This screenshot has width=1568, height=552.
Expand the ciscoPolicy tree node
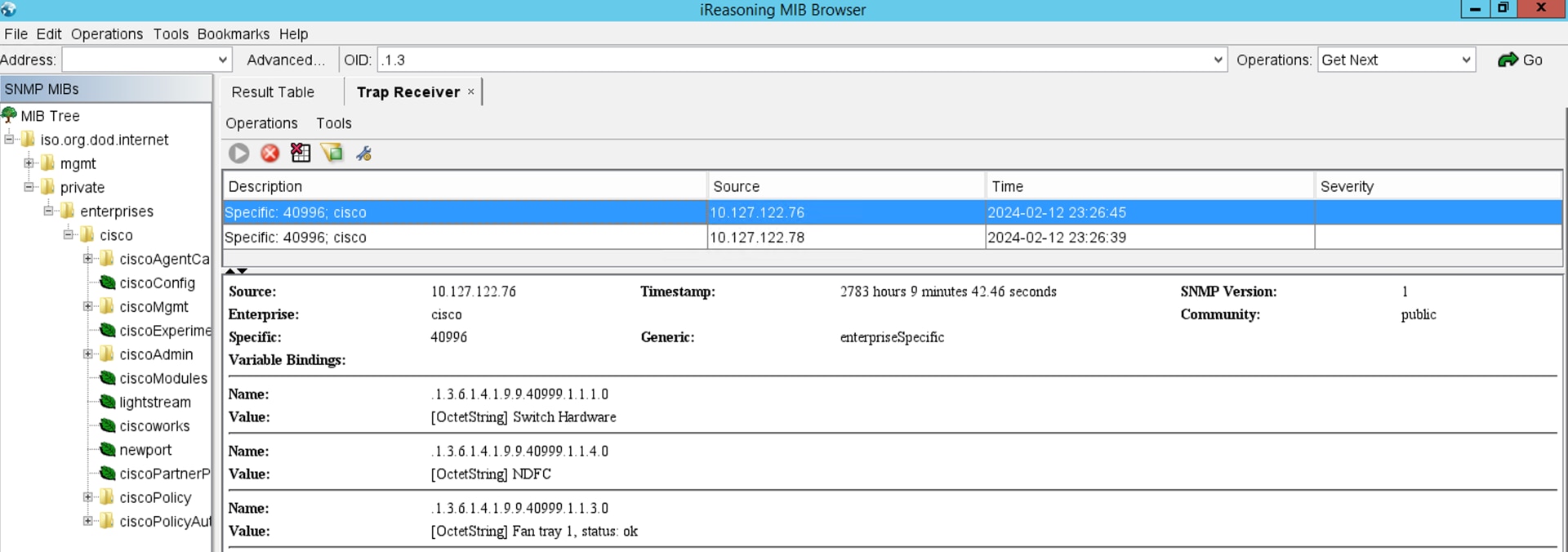pos(88,496)
